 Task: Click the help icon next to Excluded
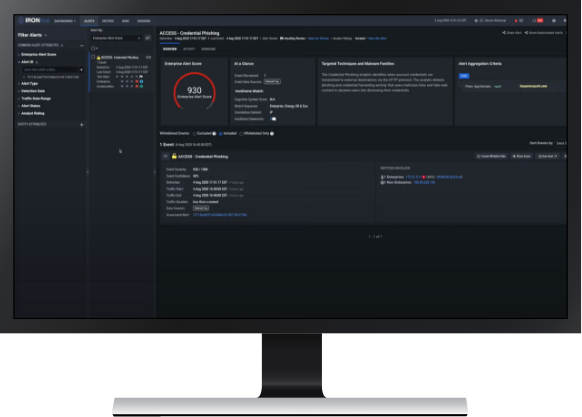[214, 134]
